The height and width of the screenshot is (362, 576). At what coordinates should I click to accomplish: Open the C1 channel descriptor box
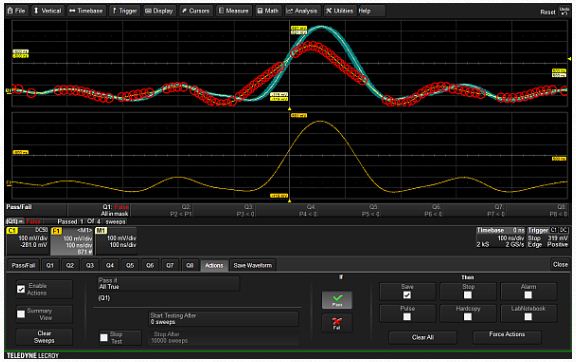[x=28, y=240]
